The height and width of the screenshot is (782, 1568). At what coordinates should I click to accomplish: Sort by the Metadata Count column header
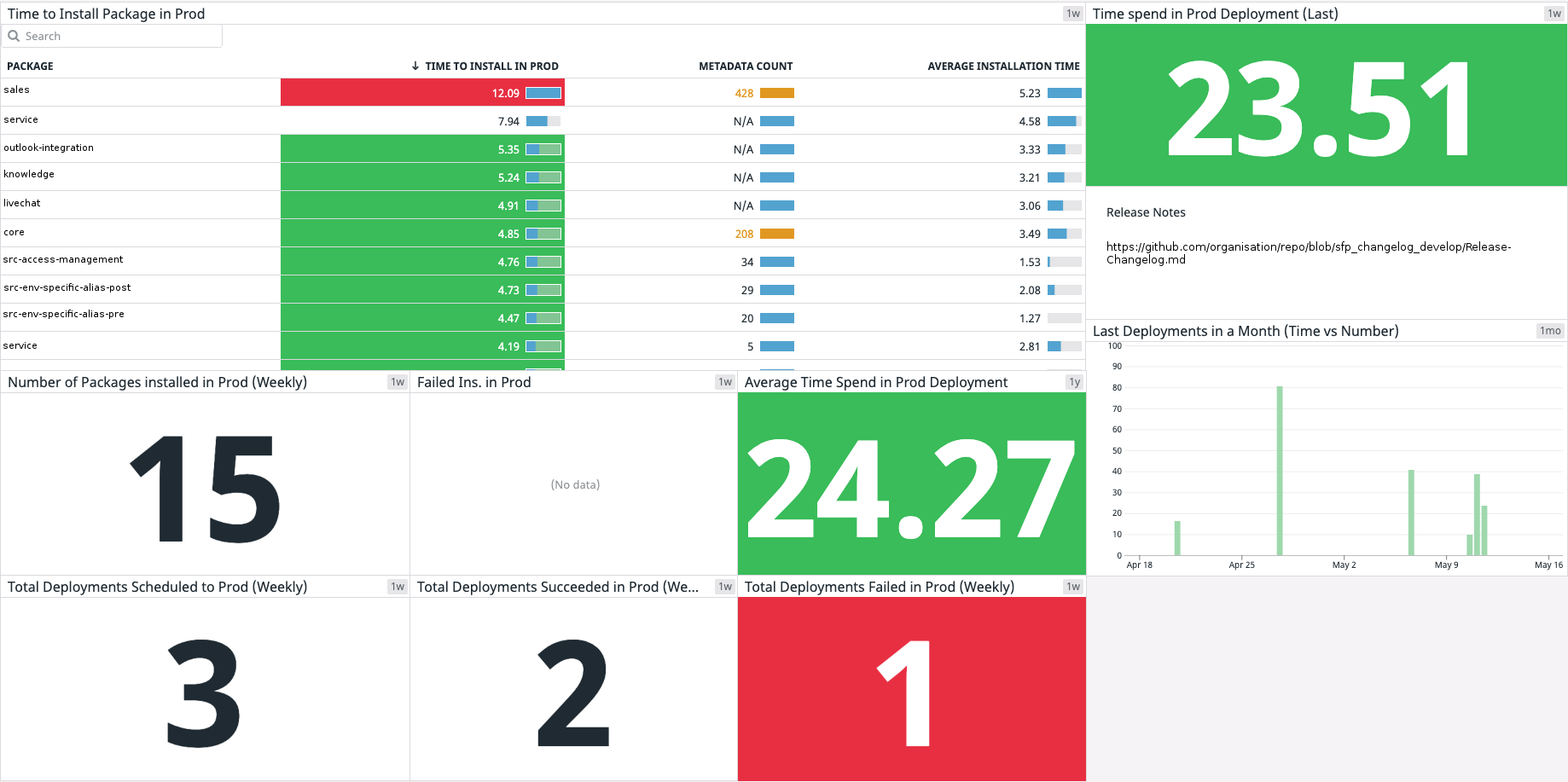coord(745,66)
